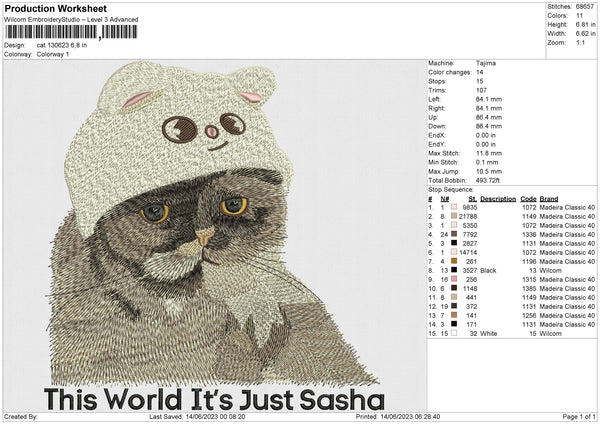
Task: Click the gold swatch beside 261 stitches
Action: pos(454,261)
